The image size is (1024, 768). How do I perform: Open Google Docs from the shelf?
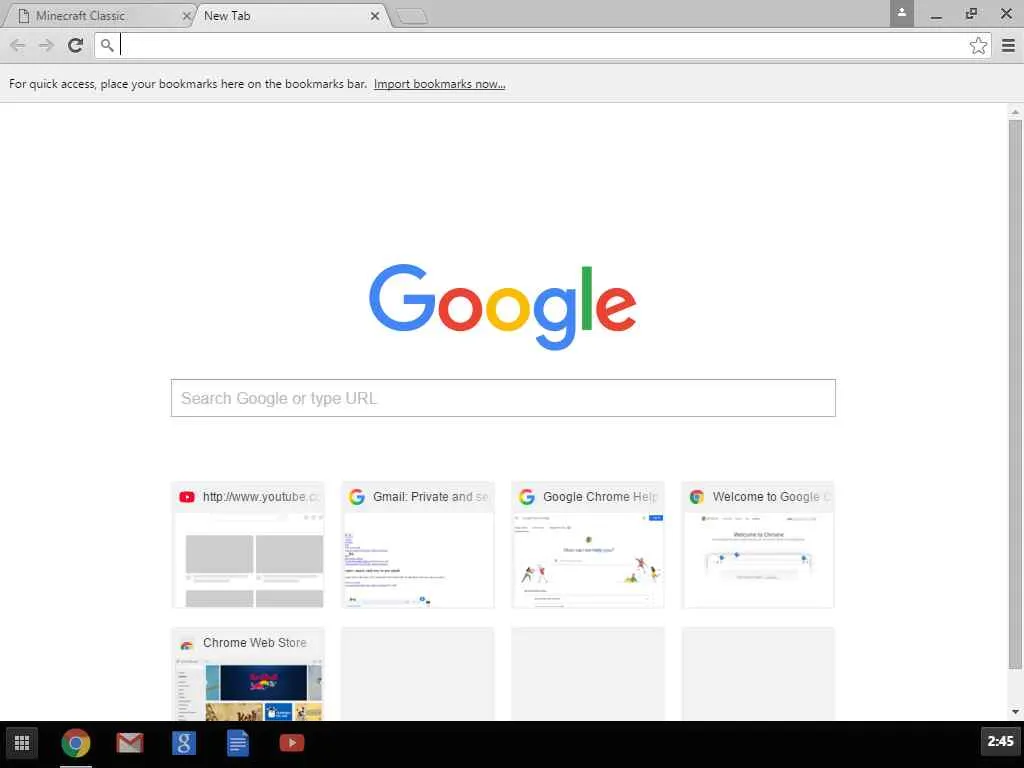pyautogui.click(x=238, y=743)
